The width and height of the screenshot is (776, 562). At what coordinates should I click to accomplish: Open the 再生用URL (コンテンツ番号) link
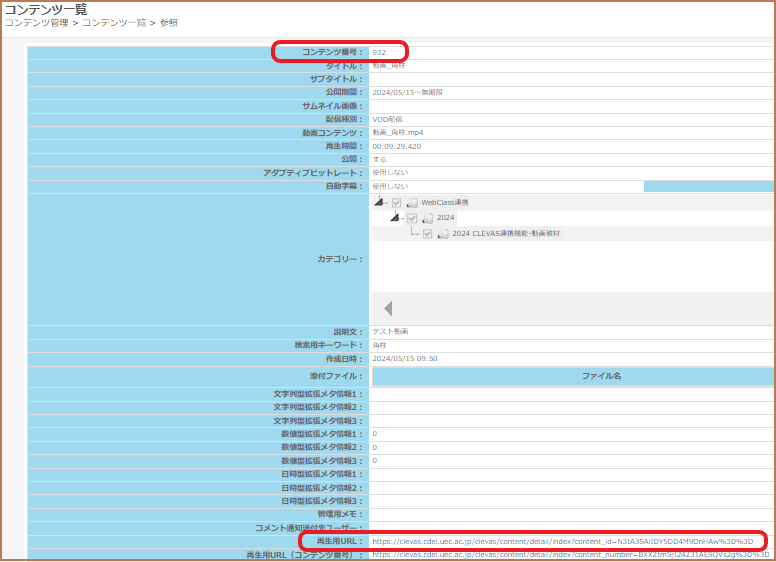tap(570, 554)
